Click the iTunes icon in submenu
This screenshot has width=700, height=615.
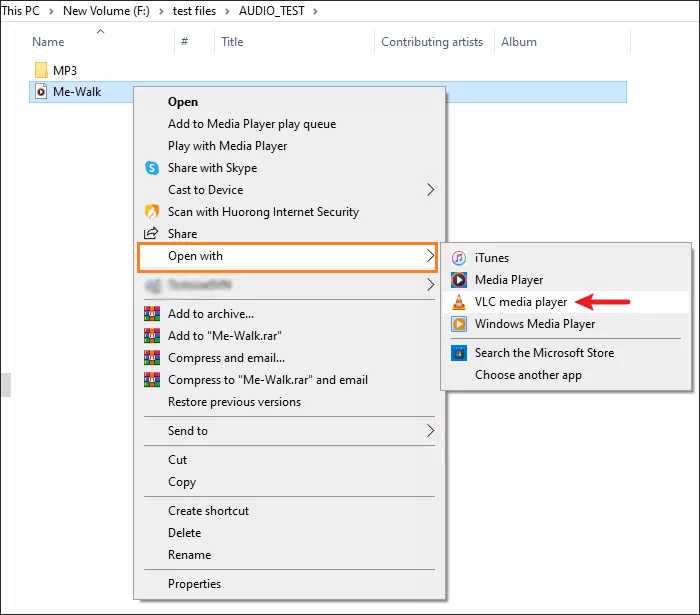pyautogui.click(x=459, y=258)
